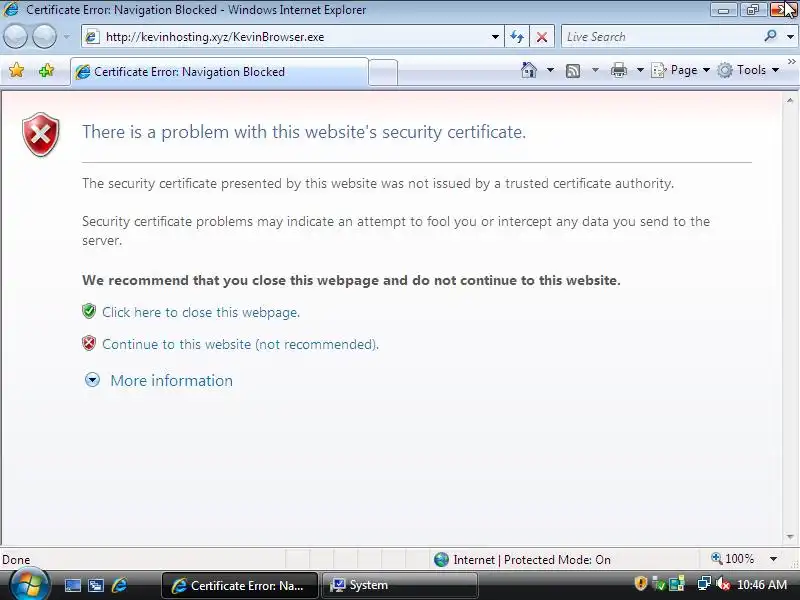800x600 pixels.
Task: Expand the address bar history dropdown
Action: (495, 37)
